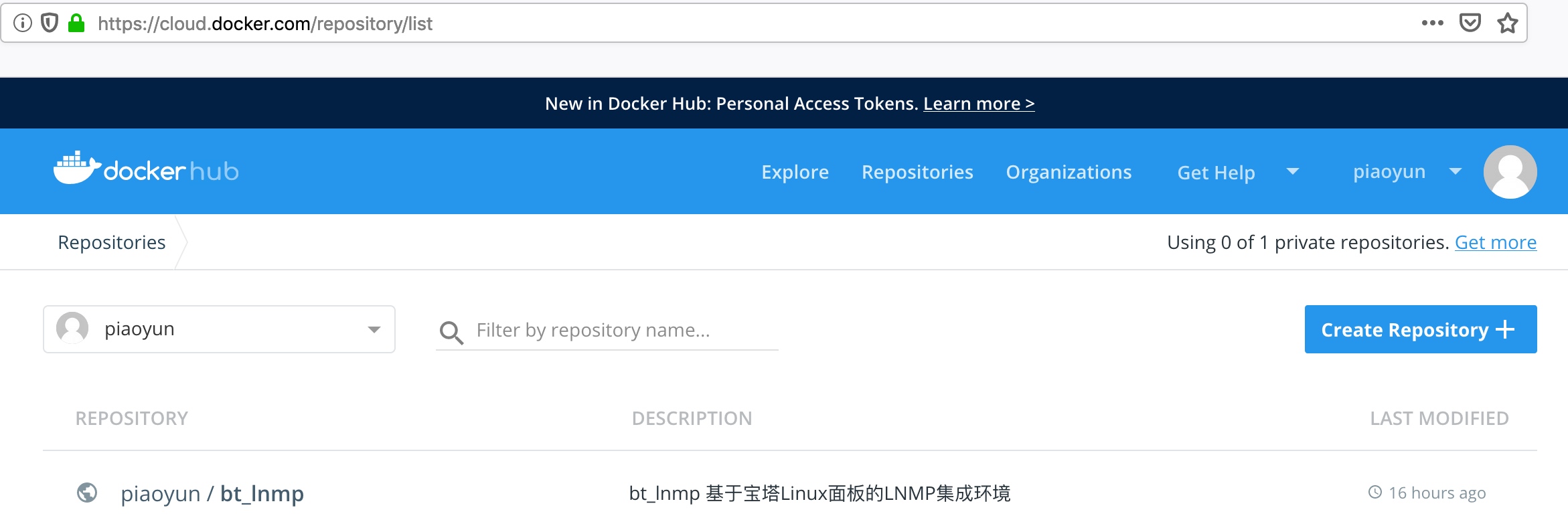
Task: Save page to Pocket icon
Action: point(1470,23)
